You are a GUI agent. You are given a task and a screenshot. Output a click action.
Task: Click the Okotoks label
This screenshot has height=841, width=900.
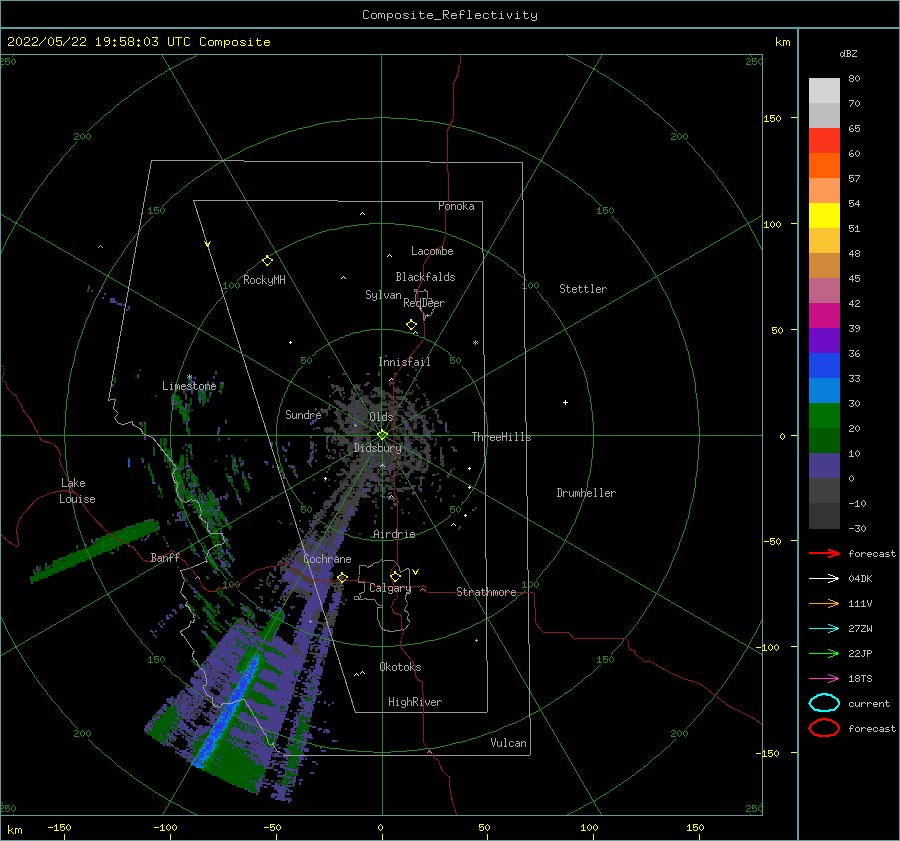tap(400, 667)
